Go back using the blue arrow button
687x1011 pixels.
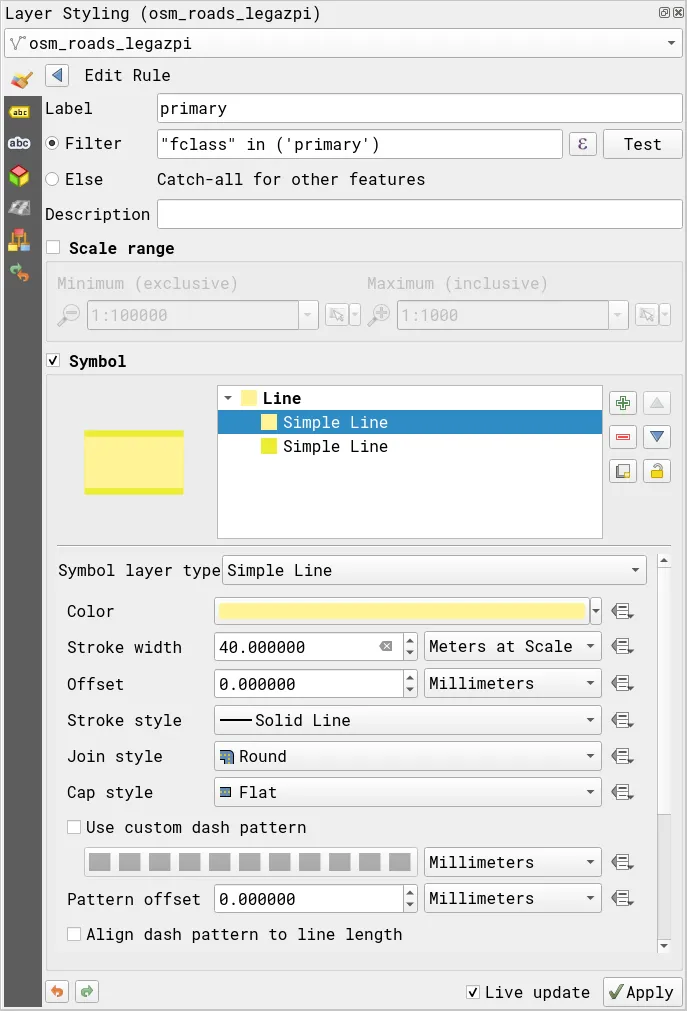click(57, 76)
